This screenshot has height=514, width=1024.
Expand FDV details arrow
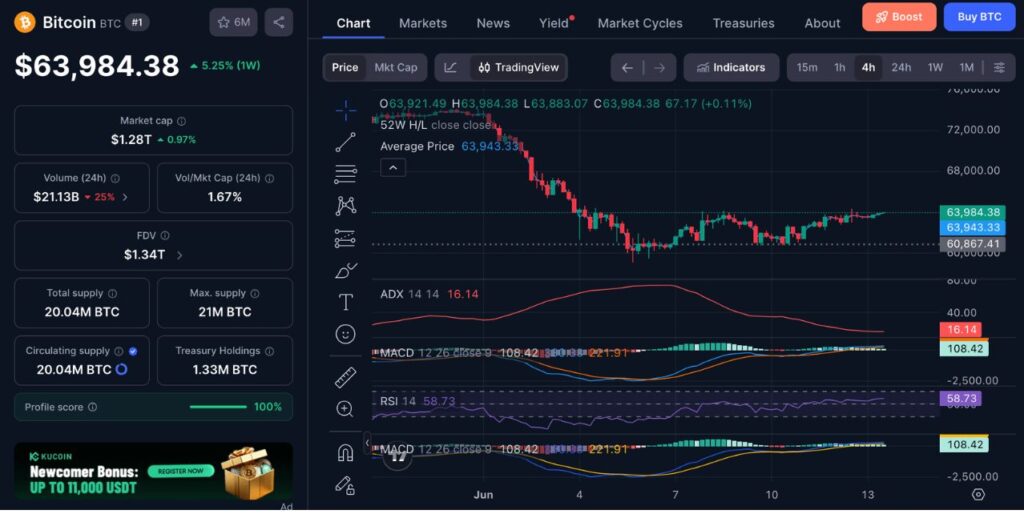tap(180, 255)
